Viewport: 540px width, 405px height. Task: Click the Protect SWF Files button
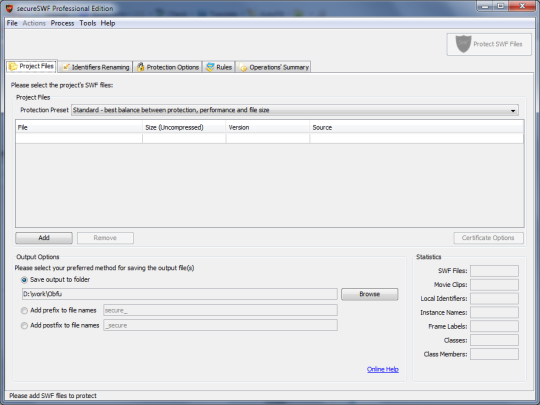489,44
